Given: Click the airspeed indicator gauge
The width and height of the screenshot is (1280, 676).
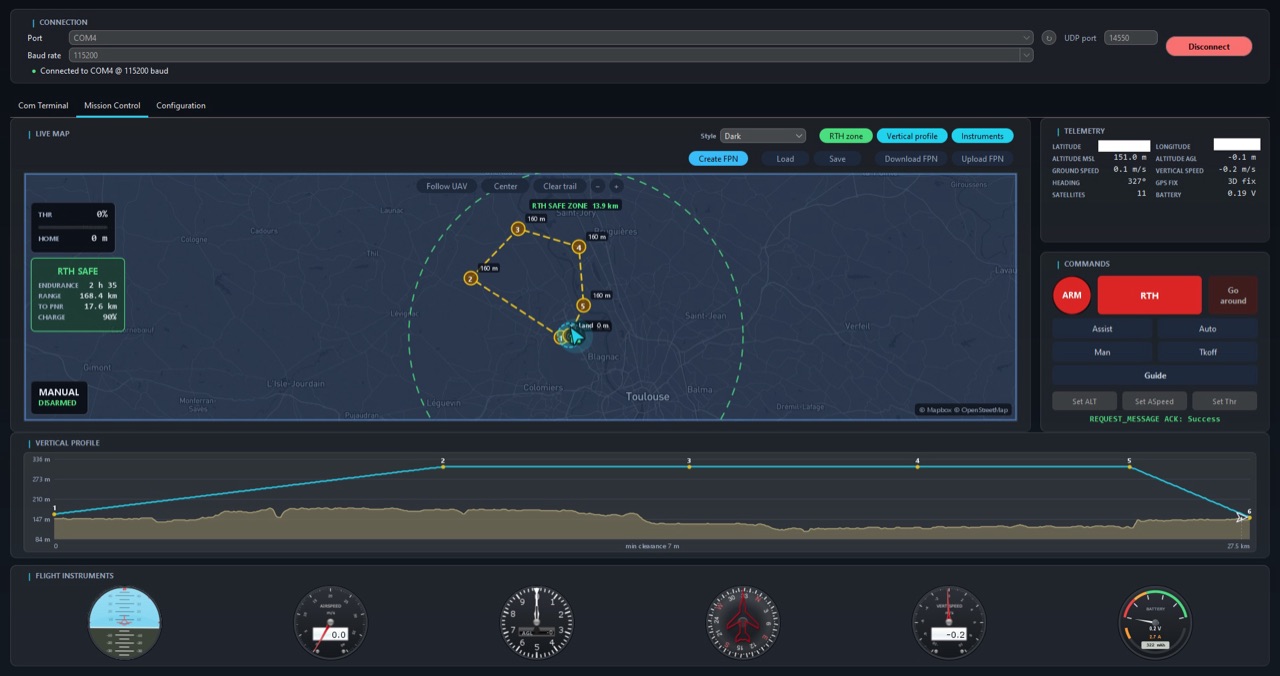Looking at the screenshot, I should pyautogui.click(x=330, y=622).
